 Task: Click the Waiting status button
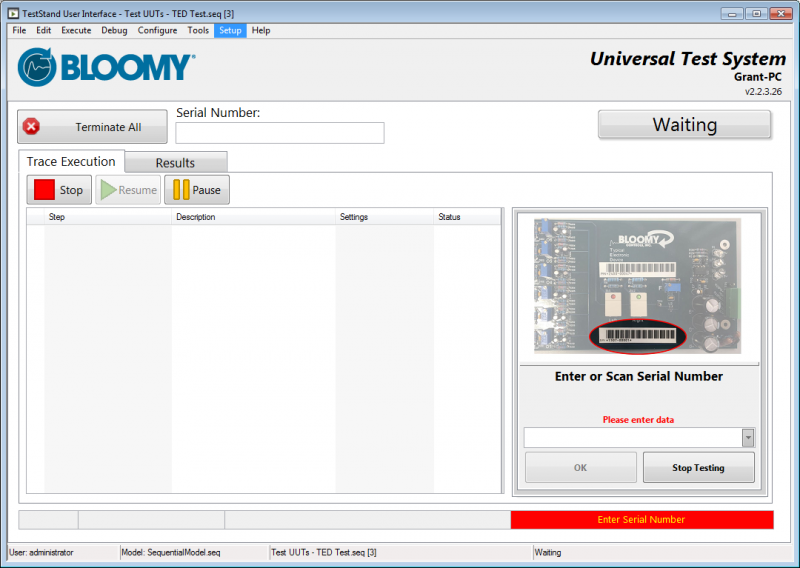684,125
